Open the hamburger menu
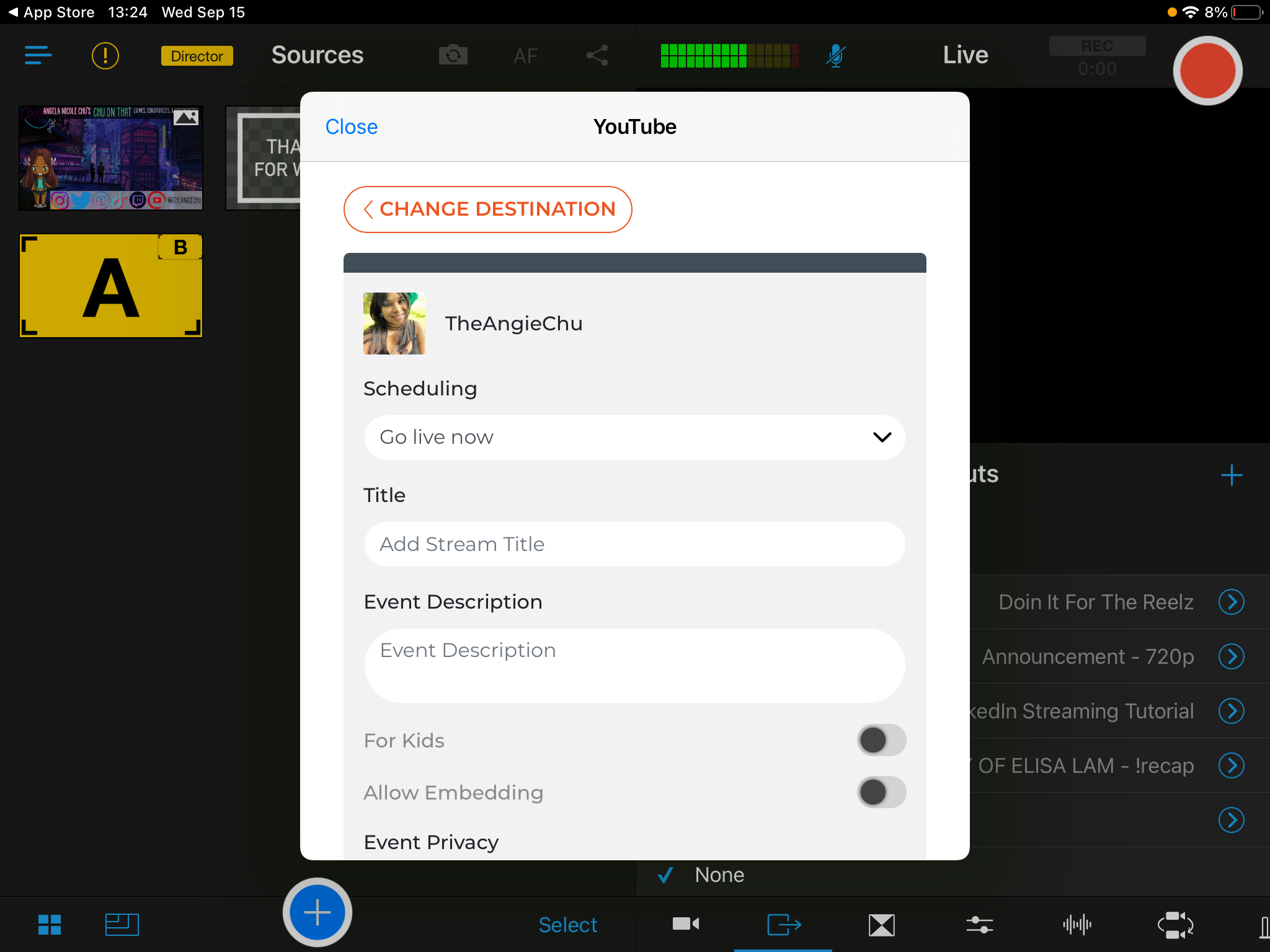Viewport: 1270px width, 952px height. [x=38, y=55]
